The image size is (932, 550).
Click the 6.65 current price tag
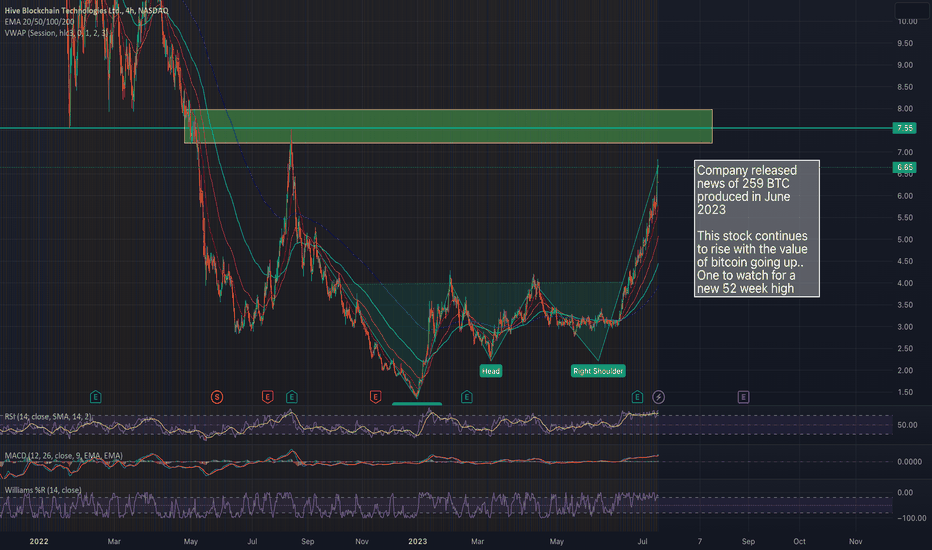pyautogui.click(x=905, y=168)
